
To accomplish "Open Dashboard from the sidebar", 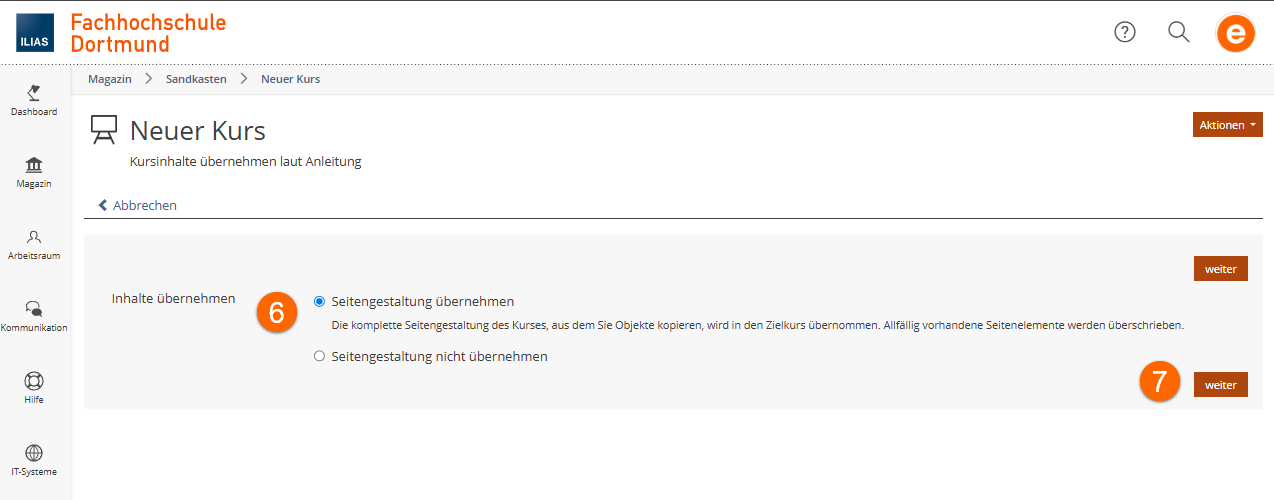I will pyautogui.click(x=34, y=100).
